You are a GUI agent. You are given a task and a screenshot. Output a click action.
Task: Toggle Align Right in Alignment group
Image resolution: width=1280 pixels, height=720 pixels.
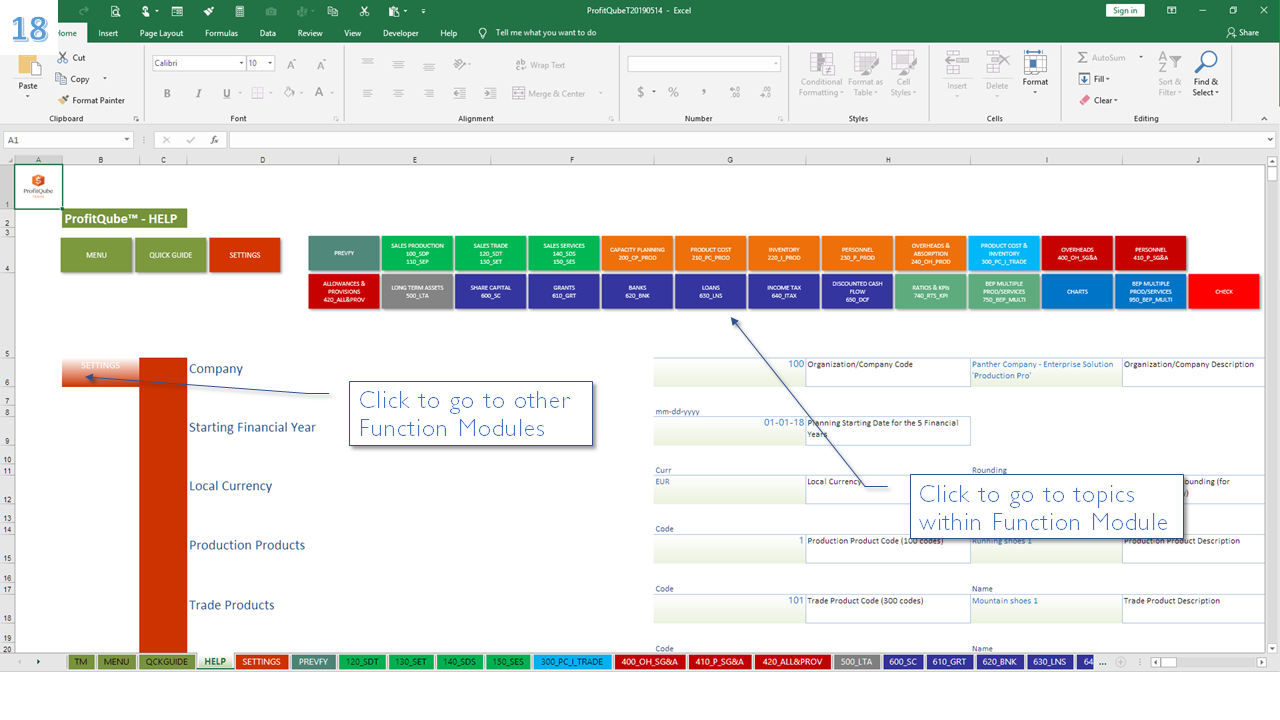428,93
